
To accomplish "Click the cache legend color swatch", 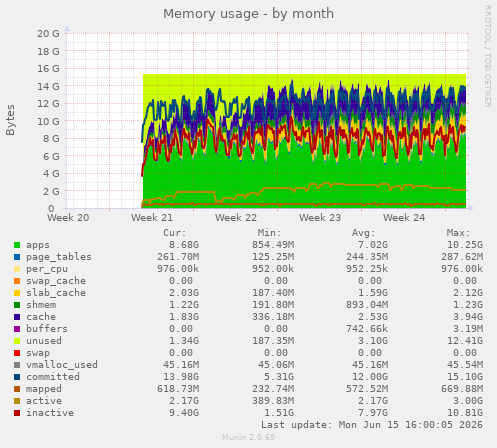I will (x=17, y=317).
